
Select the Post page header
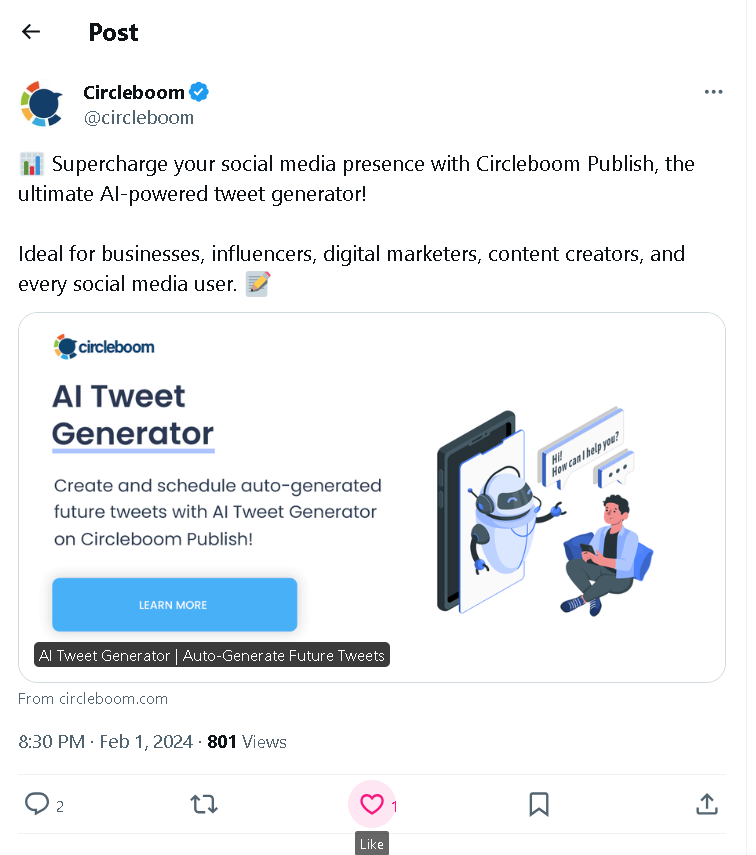pyautogui.click(x=113, y=32)
